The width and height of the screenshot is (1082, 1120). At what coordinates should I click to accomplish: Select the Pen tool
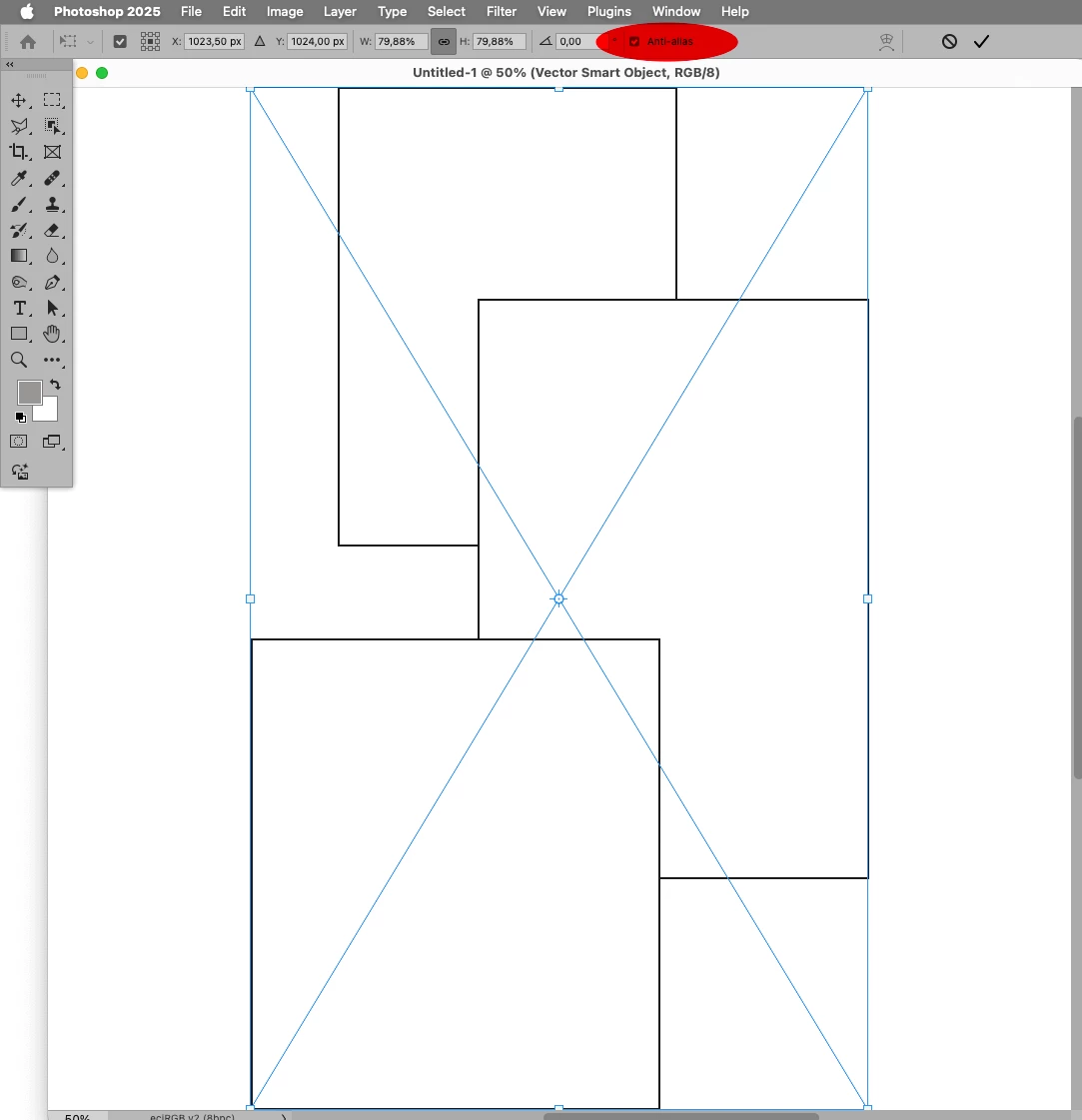52,282
